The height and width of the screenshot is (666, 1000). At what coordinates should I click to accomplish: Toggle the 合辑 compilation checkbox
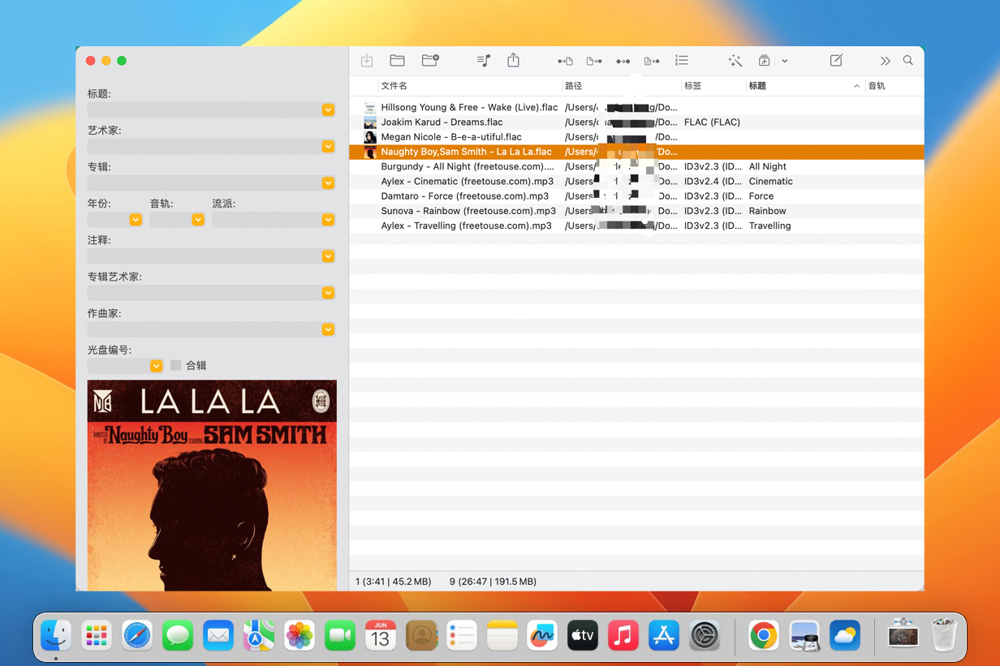[x=175, y=366]
